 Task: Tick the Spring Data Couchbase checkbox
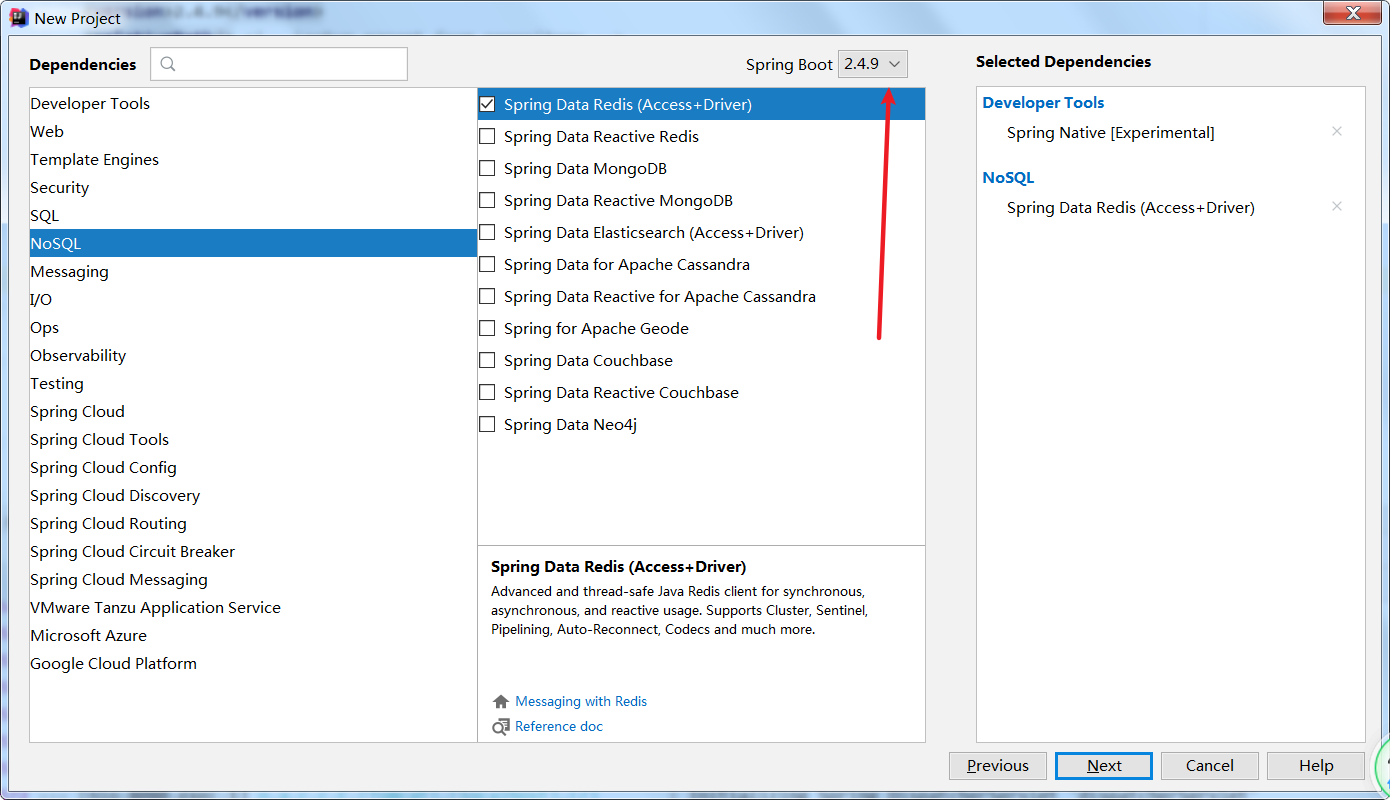[x=487, y=360]
